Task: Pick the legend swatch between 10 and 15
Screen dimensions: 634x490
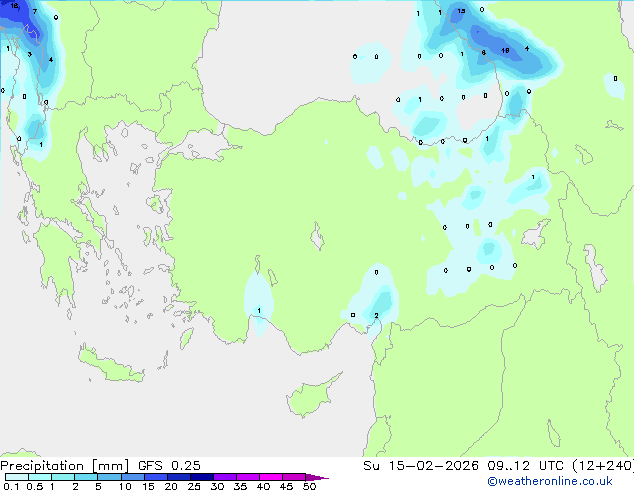Action: coord(132,477)
